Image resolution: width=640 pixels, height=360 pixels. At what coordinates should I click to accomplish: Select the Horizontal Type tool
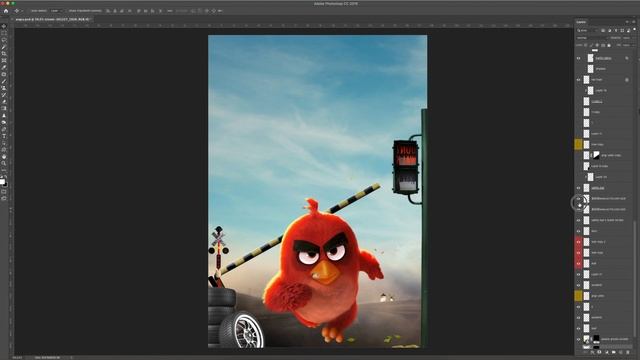[x=4, y=136]
